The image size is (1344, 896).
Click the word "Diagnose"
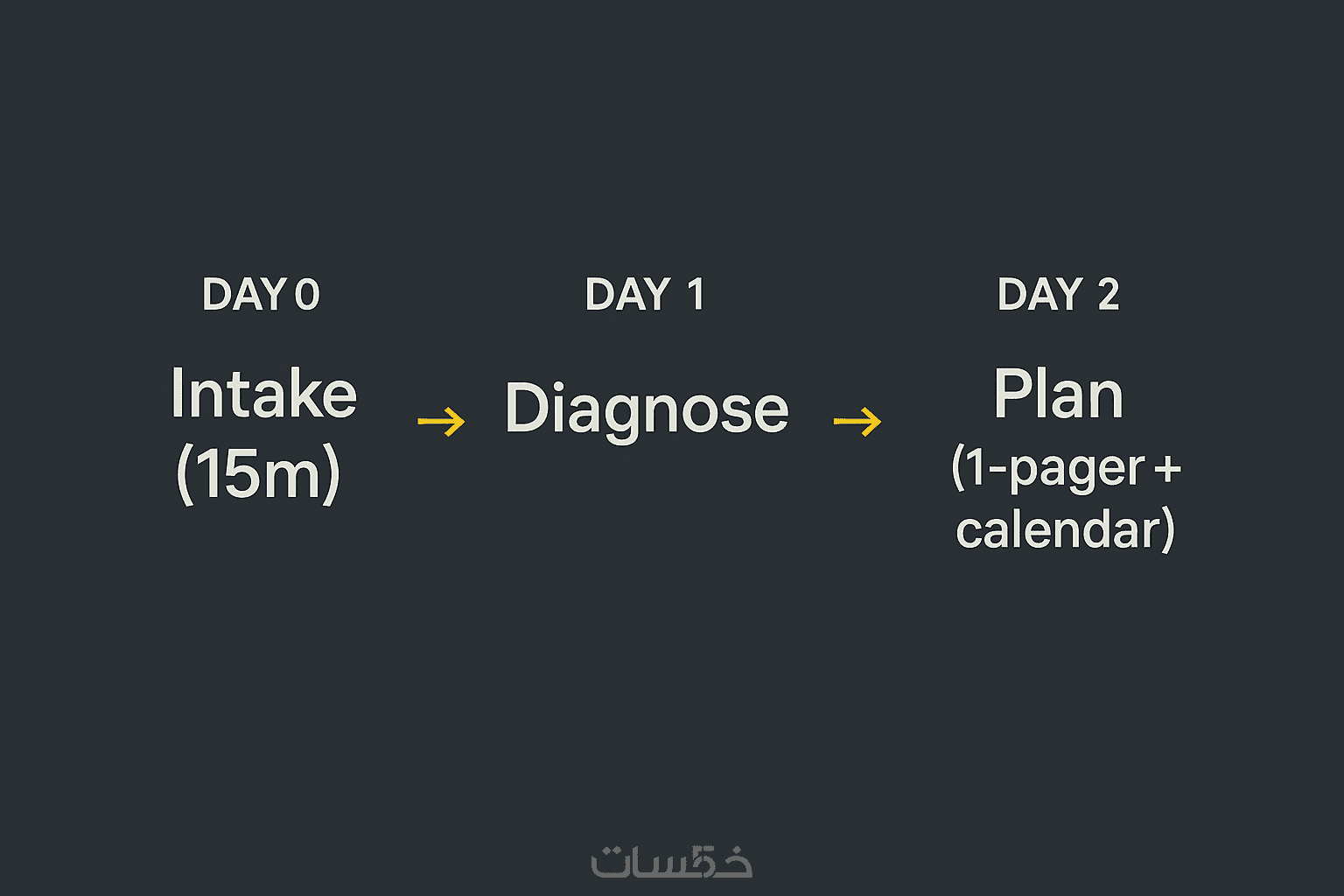pyautogui.click(x=647, y=409)
